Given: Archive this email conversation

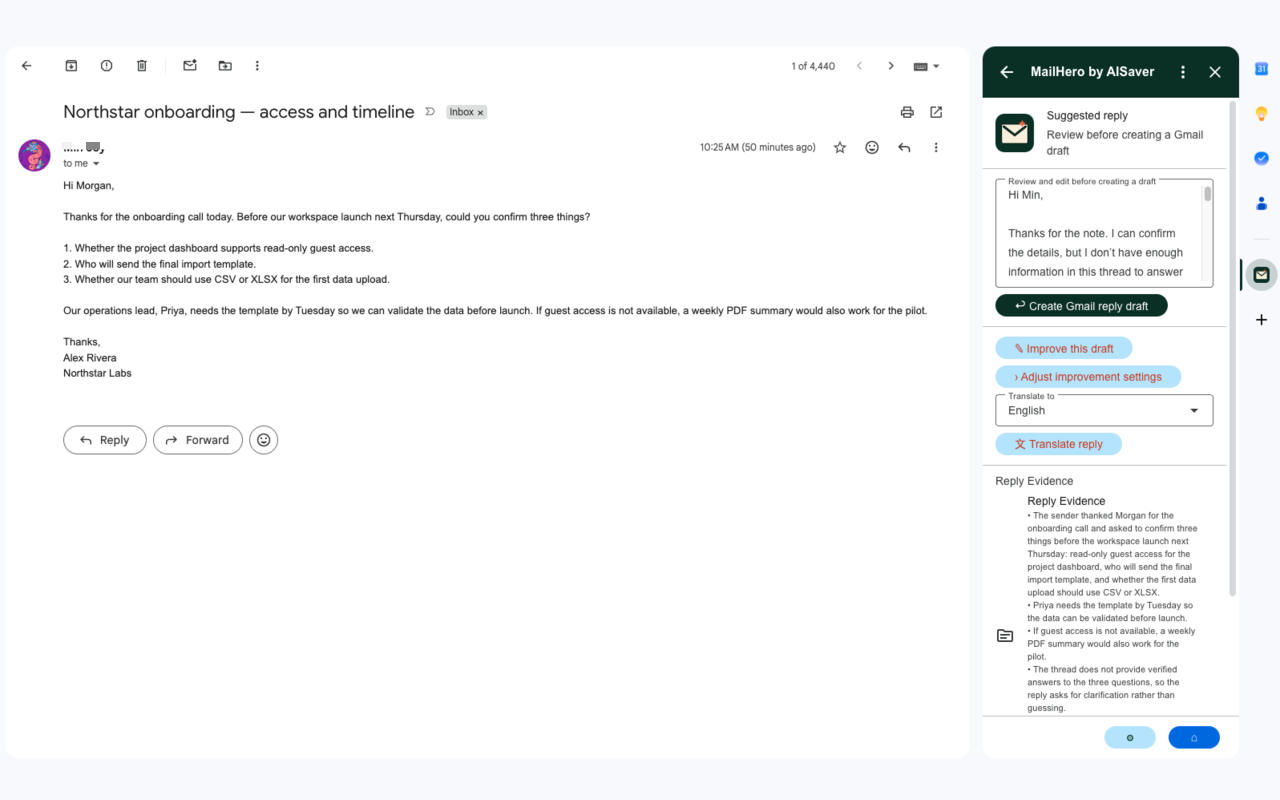Looking at the screenshot, I should pyautogui.click(x=71, y=66).
